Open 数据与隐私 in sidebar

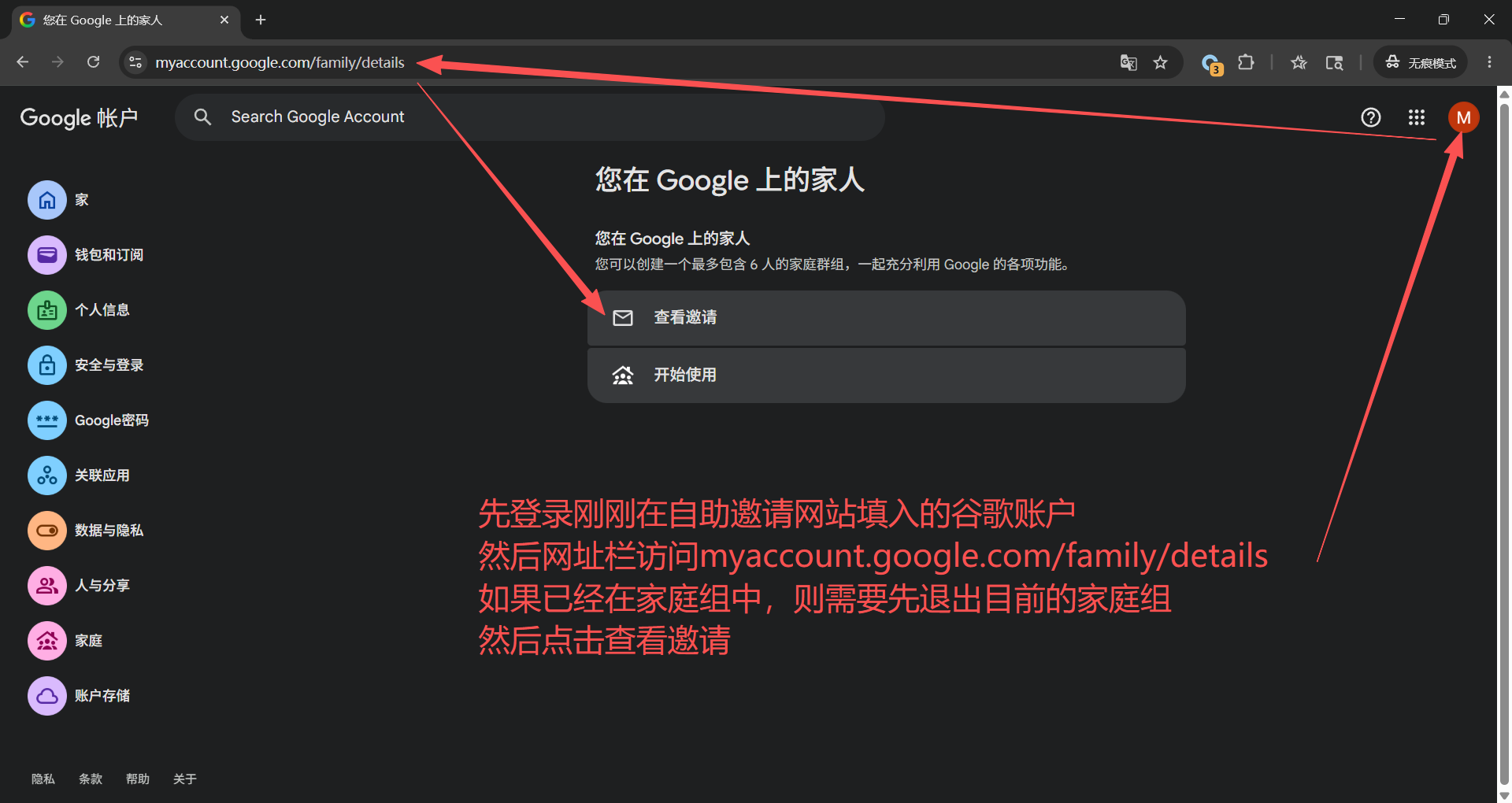[x=86, y=531]
